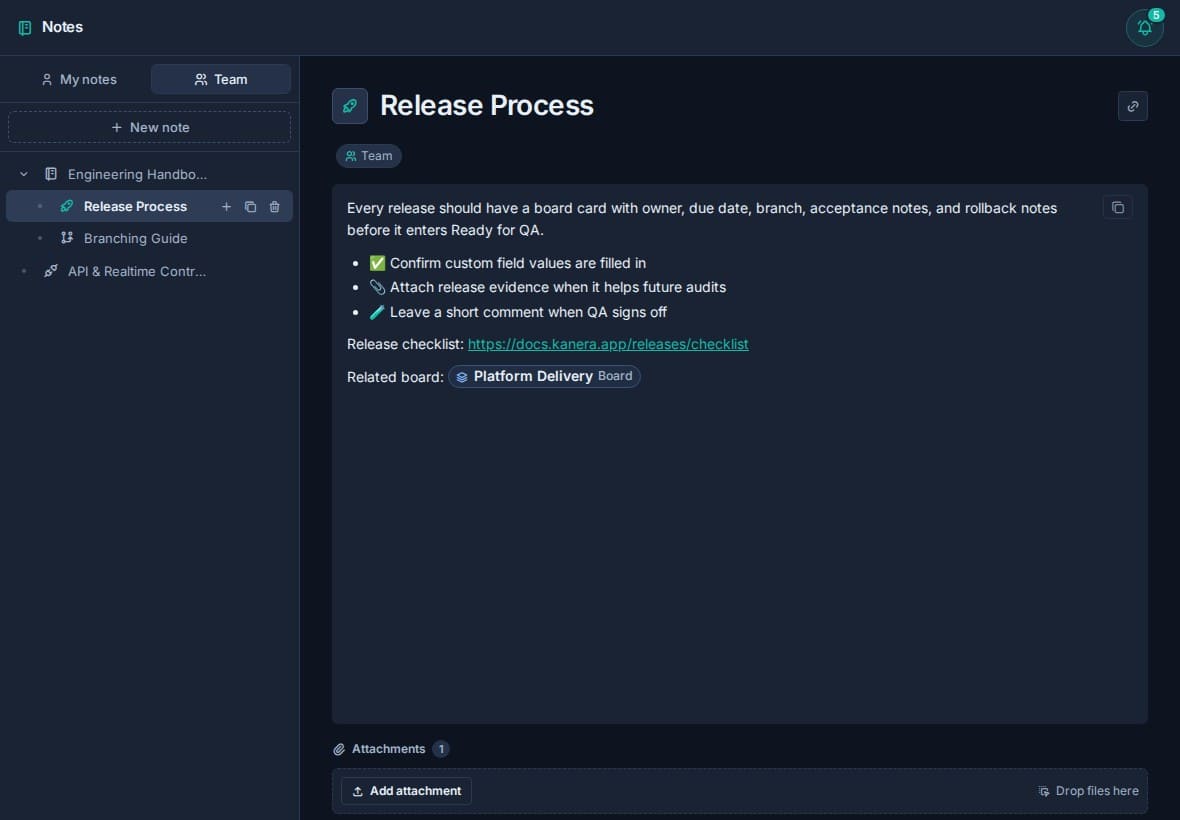Copy the note content with copy icon
The width and height of the screenshot is (1180, 820).
pyautogui.click(x=1117, y=208)
